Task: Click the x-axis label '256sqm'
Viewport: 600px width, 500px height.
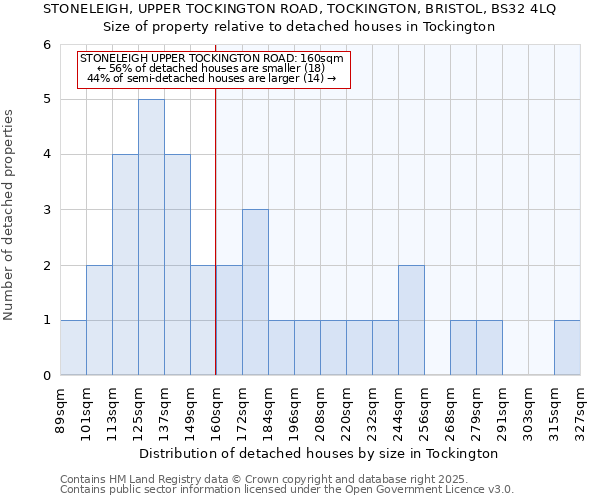Action: pyautogui.click(x=424, y=414)
